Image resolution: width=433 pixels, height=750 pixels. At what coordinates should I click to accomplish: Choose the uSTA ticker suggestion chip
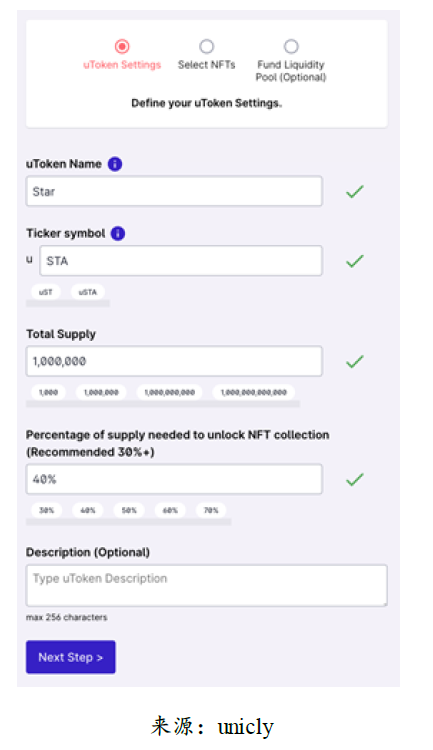(x=88, y=292)
